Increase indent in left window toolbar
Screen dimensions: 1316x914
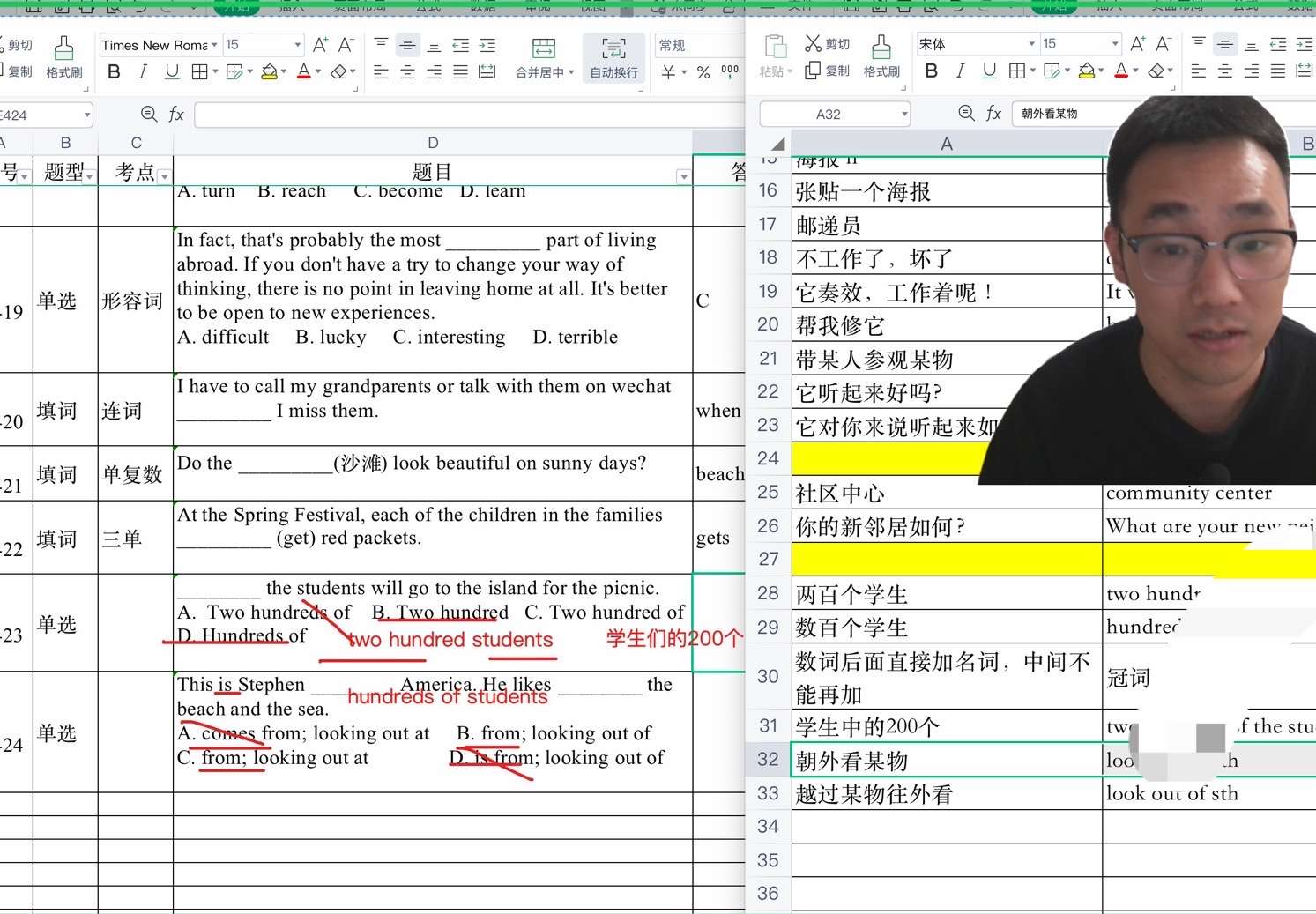[x=487, y=45]
